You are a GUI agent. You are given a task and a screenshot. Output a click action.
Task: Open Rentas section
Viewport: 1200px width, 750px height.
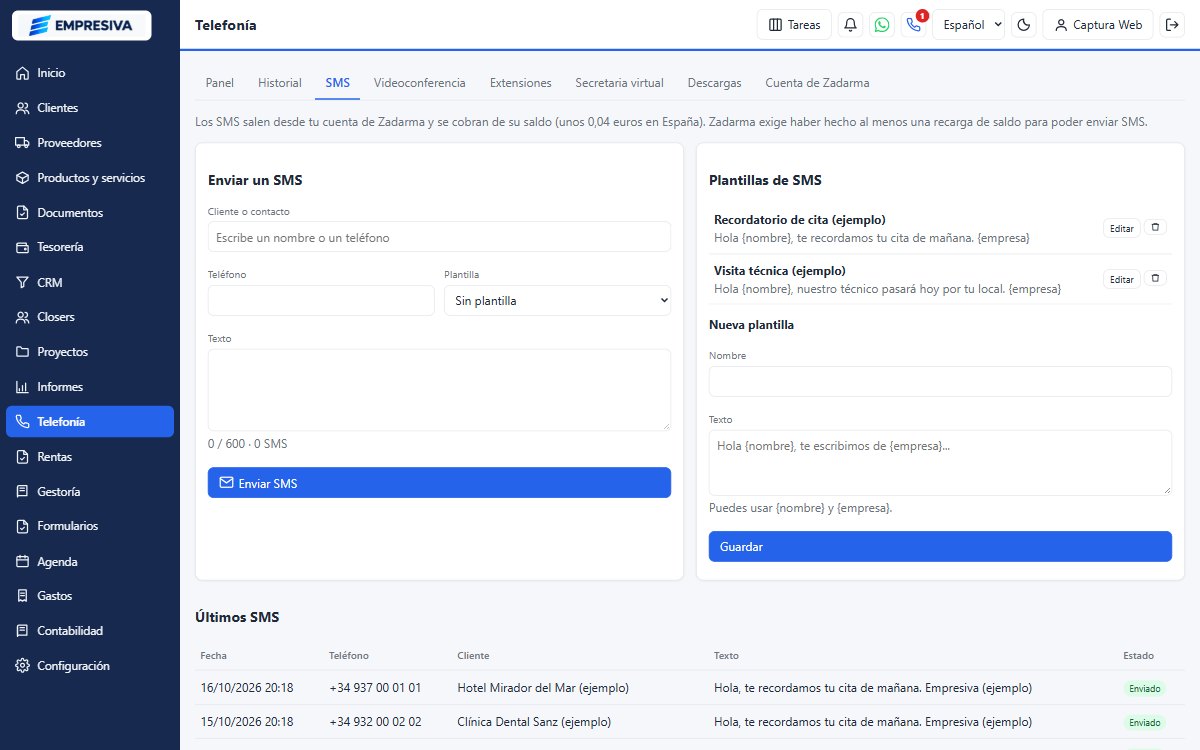(90, 457)
